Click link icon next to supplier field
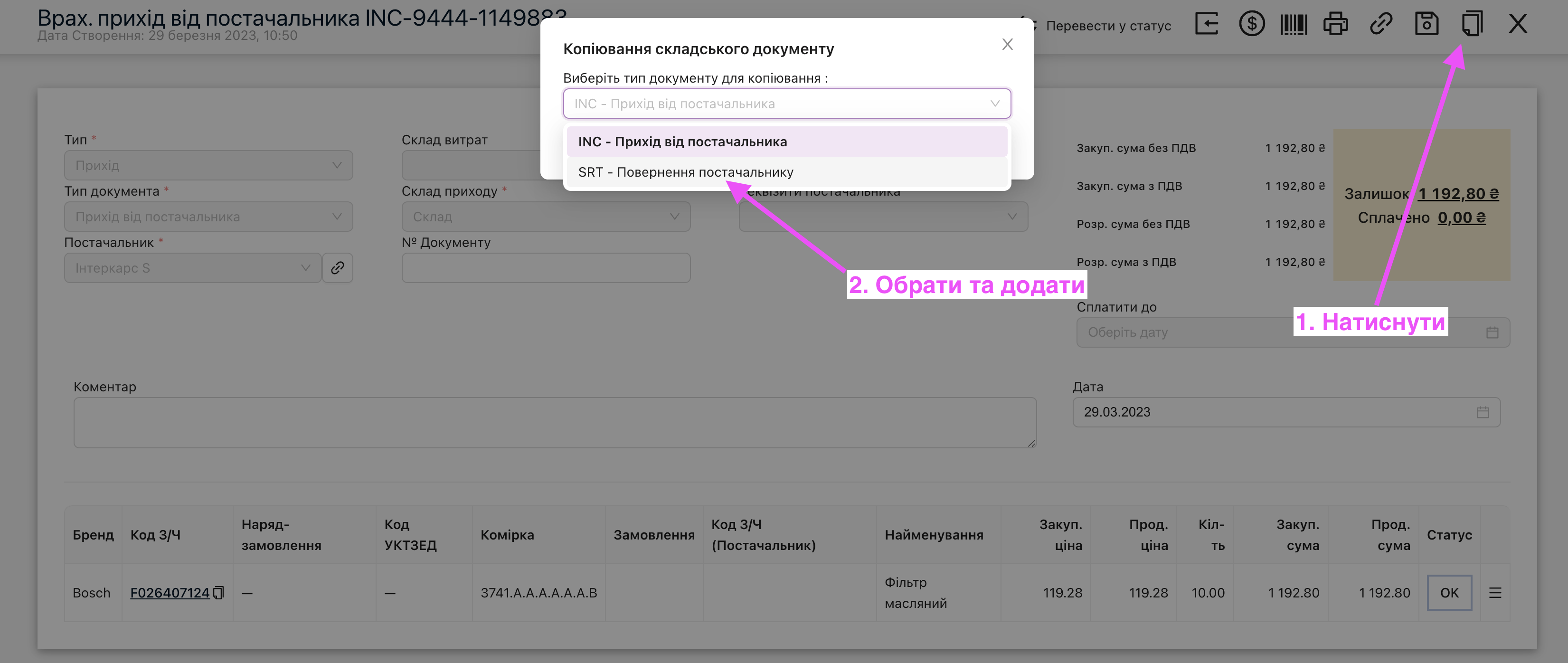The image size is (1568, 663). click(338, 268)
